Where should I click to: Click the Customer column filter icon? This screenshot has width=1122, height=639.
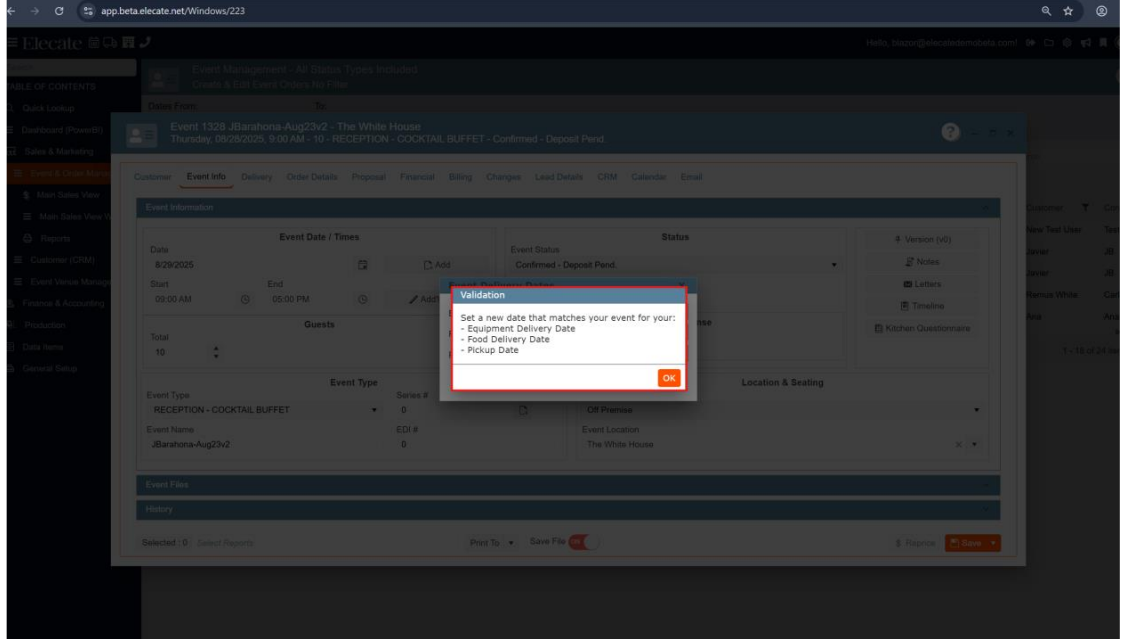point(1085,208)
